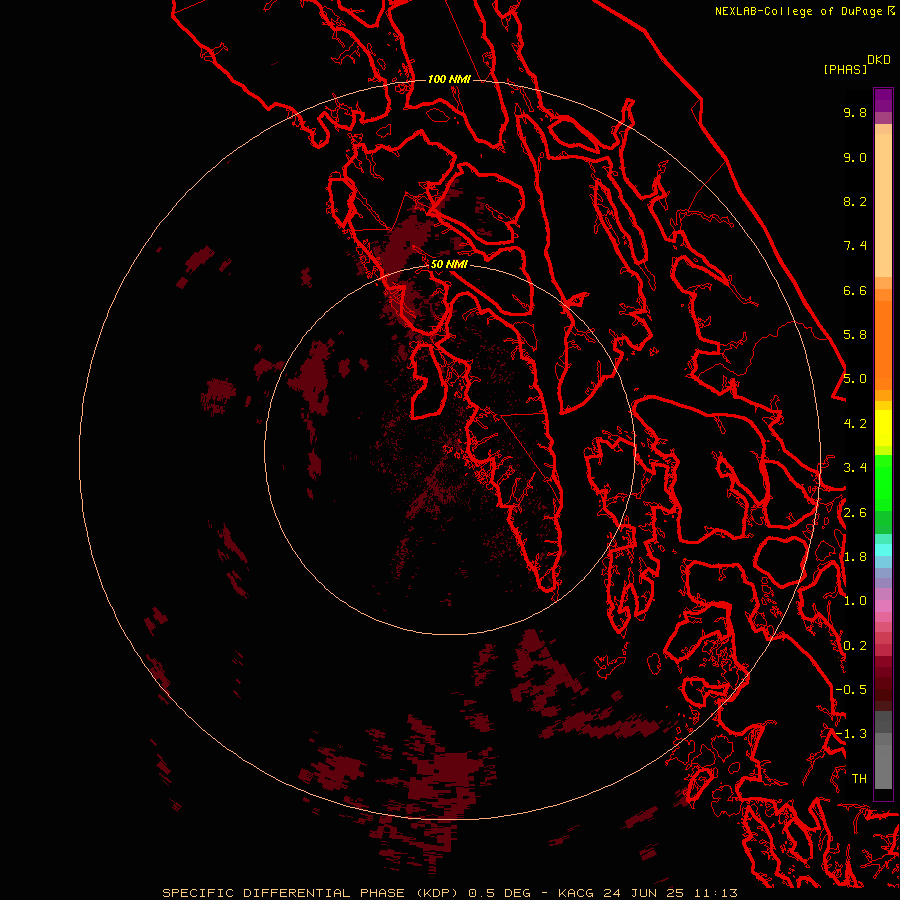Click the cyan band of the color bar
Viewport: 900px width, 900px height.
(x=883, y=550)
